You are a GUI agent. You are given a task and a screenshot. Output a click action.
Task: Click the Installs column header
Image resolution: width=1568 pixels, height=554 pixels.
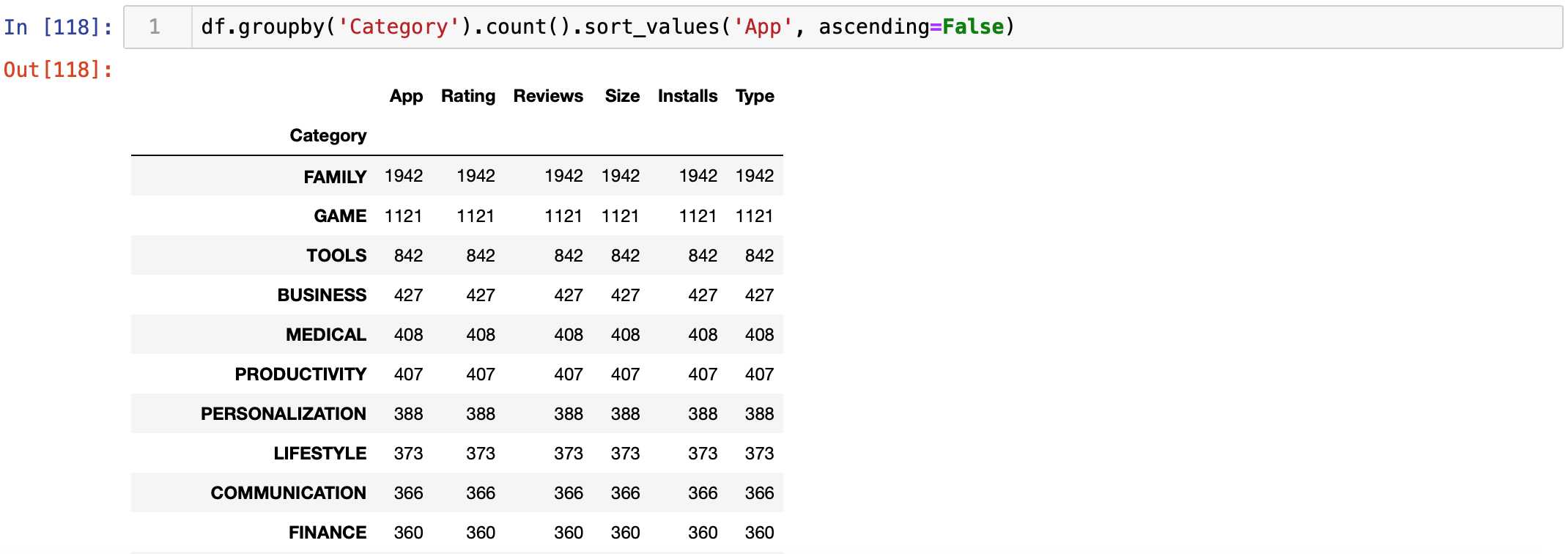pos(687,96)
